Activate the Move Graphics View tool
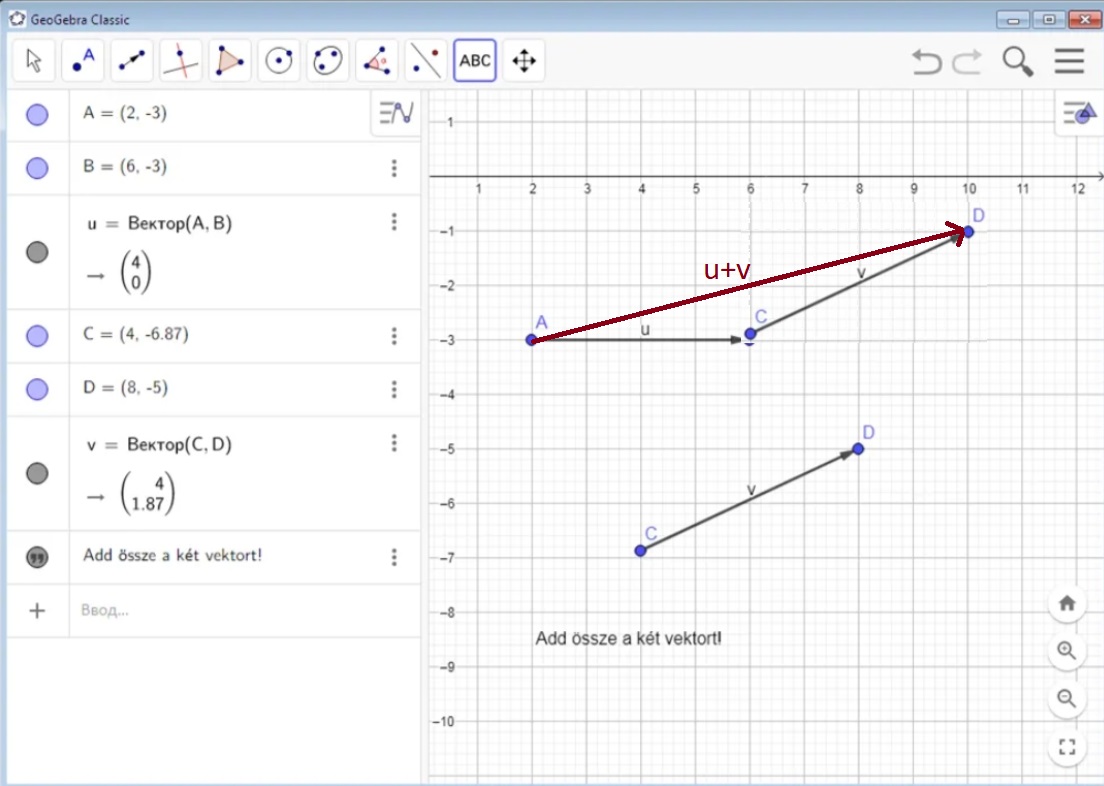Image resolution: width=1104 pixels, height=786 pixels. pos(524,61)
